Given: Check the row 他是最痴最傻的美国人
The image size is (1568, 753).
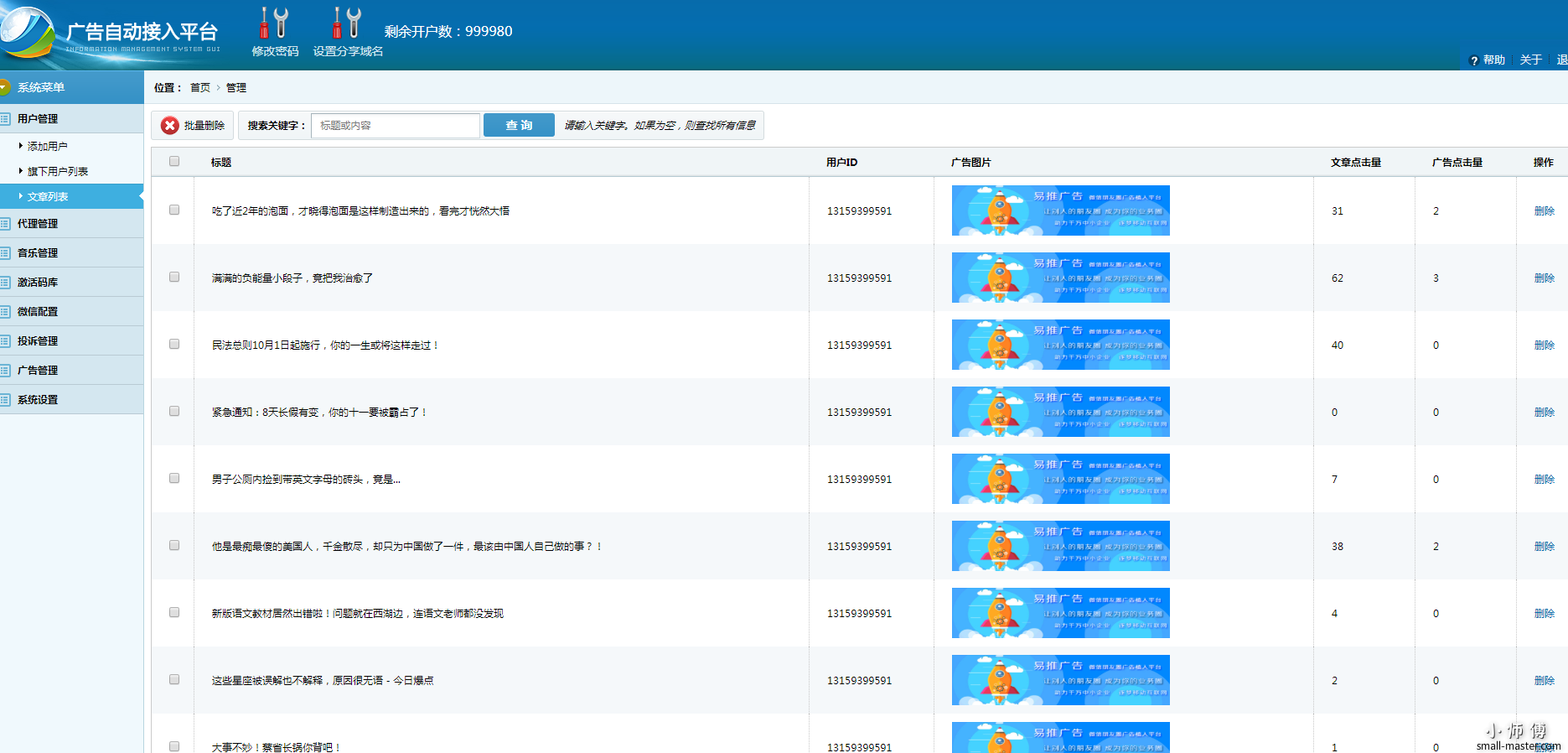Looking at the screenshot, I should point(174,545).
